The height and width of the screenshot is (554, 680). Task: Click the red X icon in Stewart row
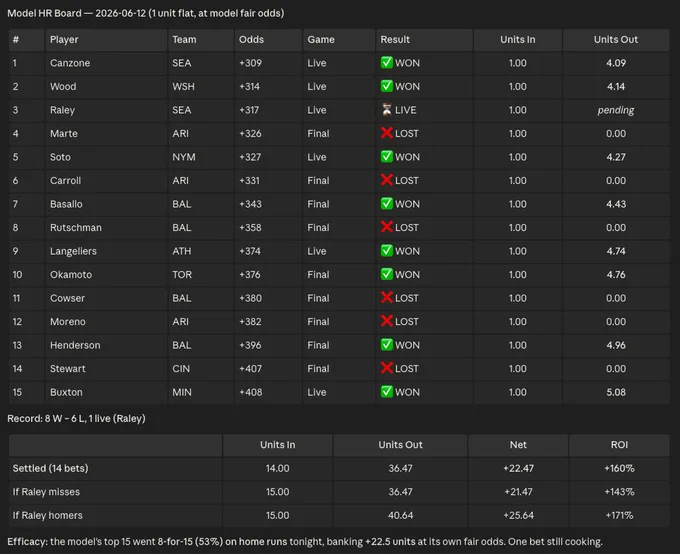coord(387,368)
